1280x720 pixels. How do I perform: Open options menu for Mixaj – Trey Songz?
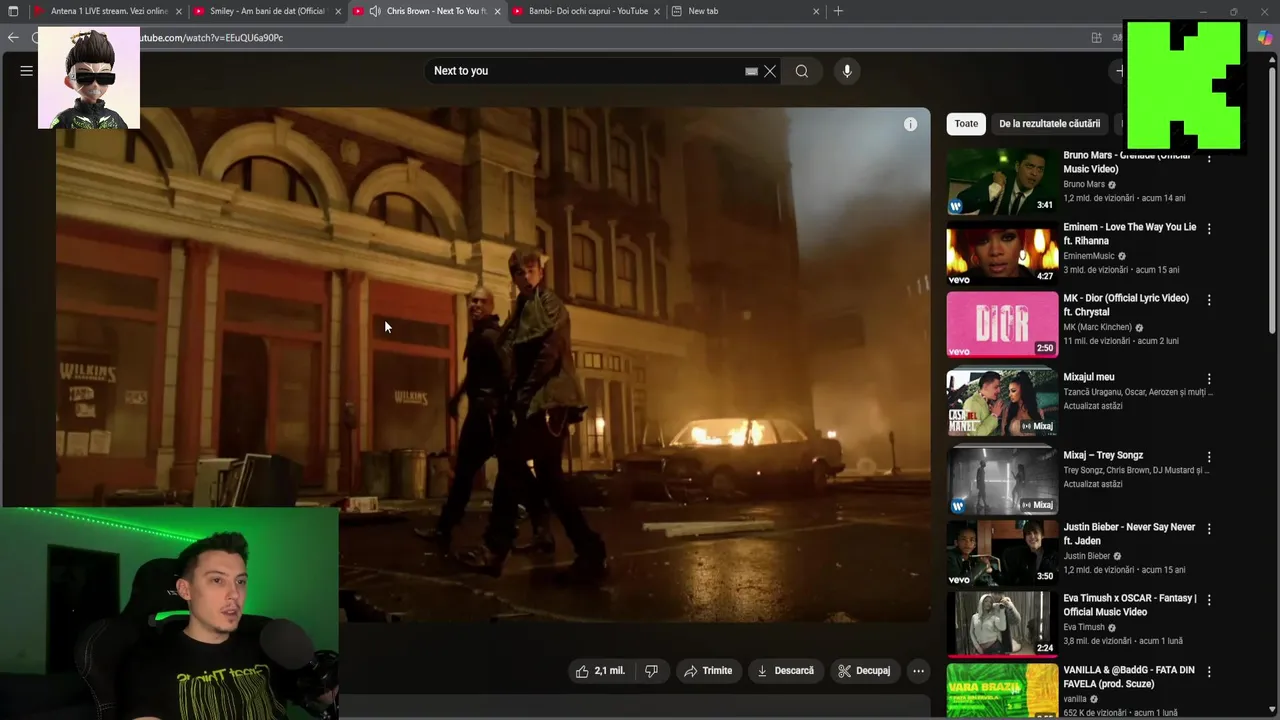pyautogui.click(x=1209, y=457)
